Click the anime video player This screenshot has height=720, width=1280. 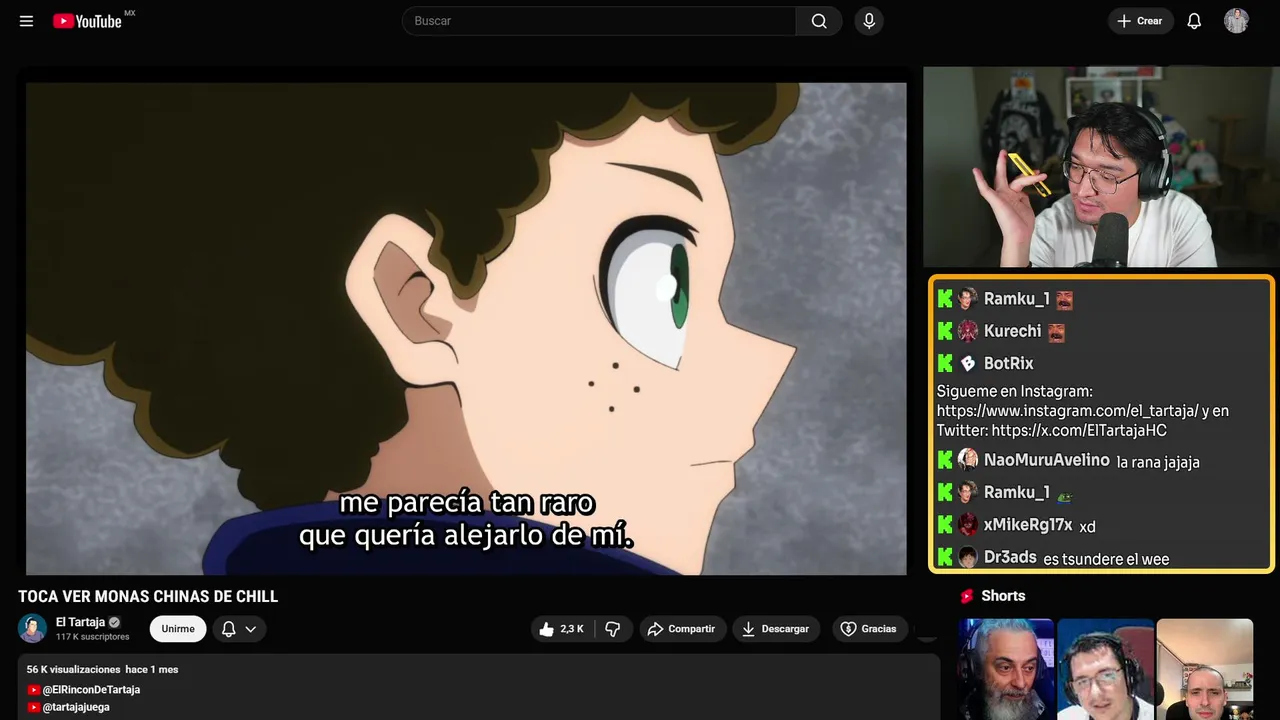[x=466, y=329]
